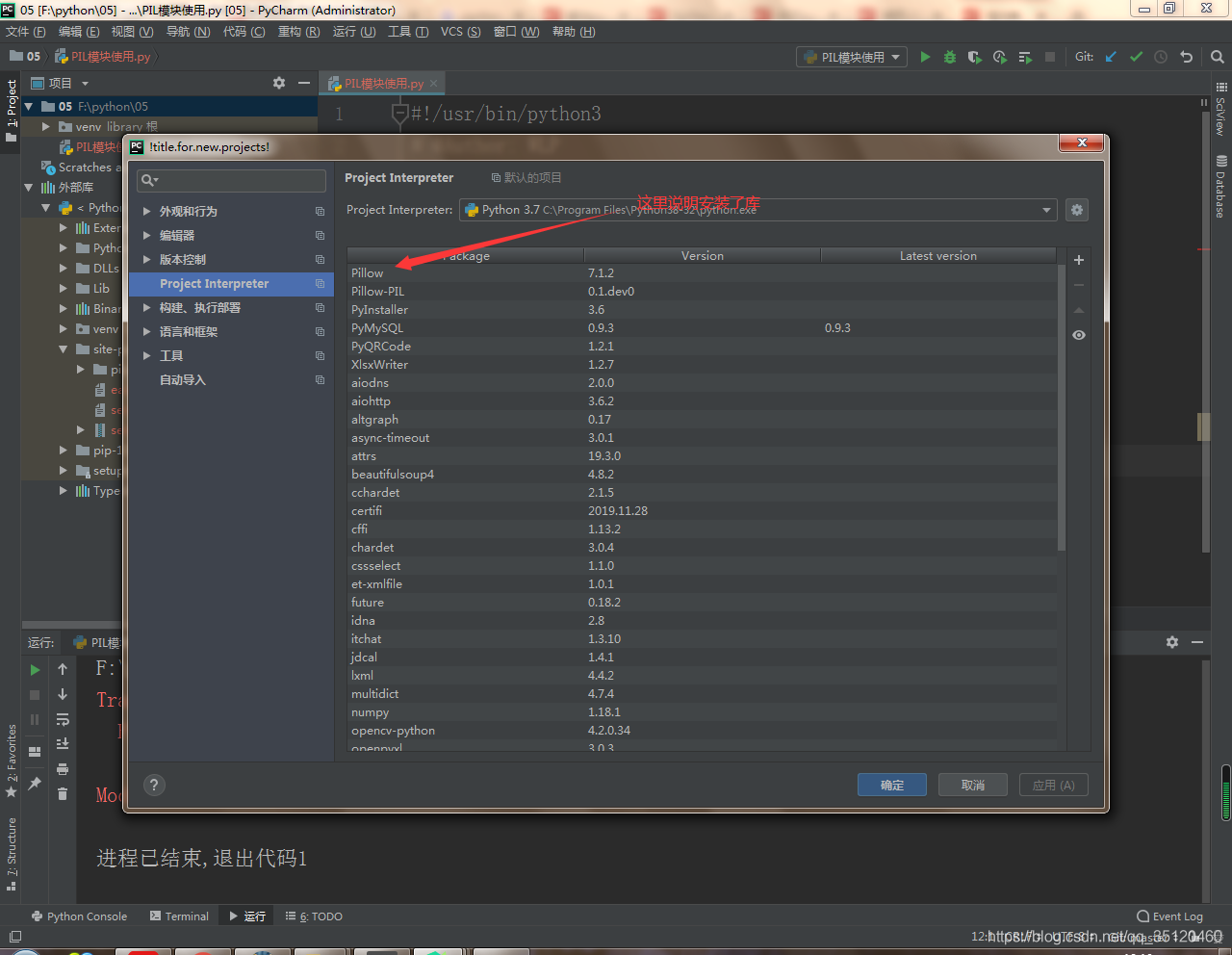Image resolution: width=1232 pixels, height=955 pixels.
Task: Install a package with the plus icon
Action: [1079, 260]
